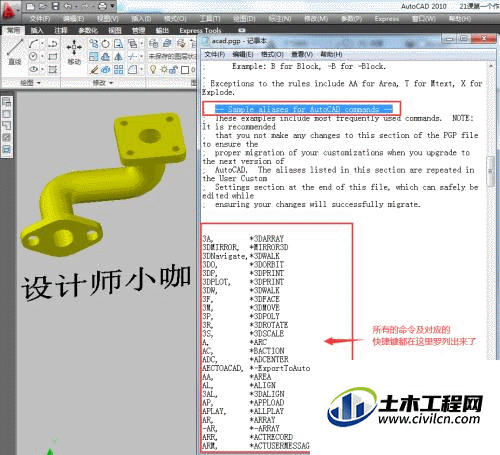Click the Plot printer icon in quick access toolbar
The image size is (500, 455).
[102, 6]
